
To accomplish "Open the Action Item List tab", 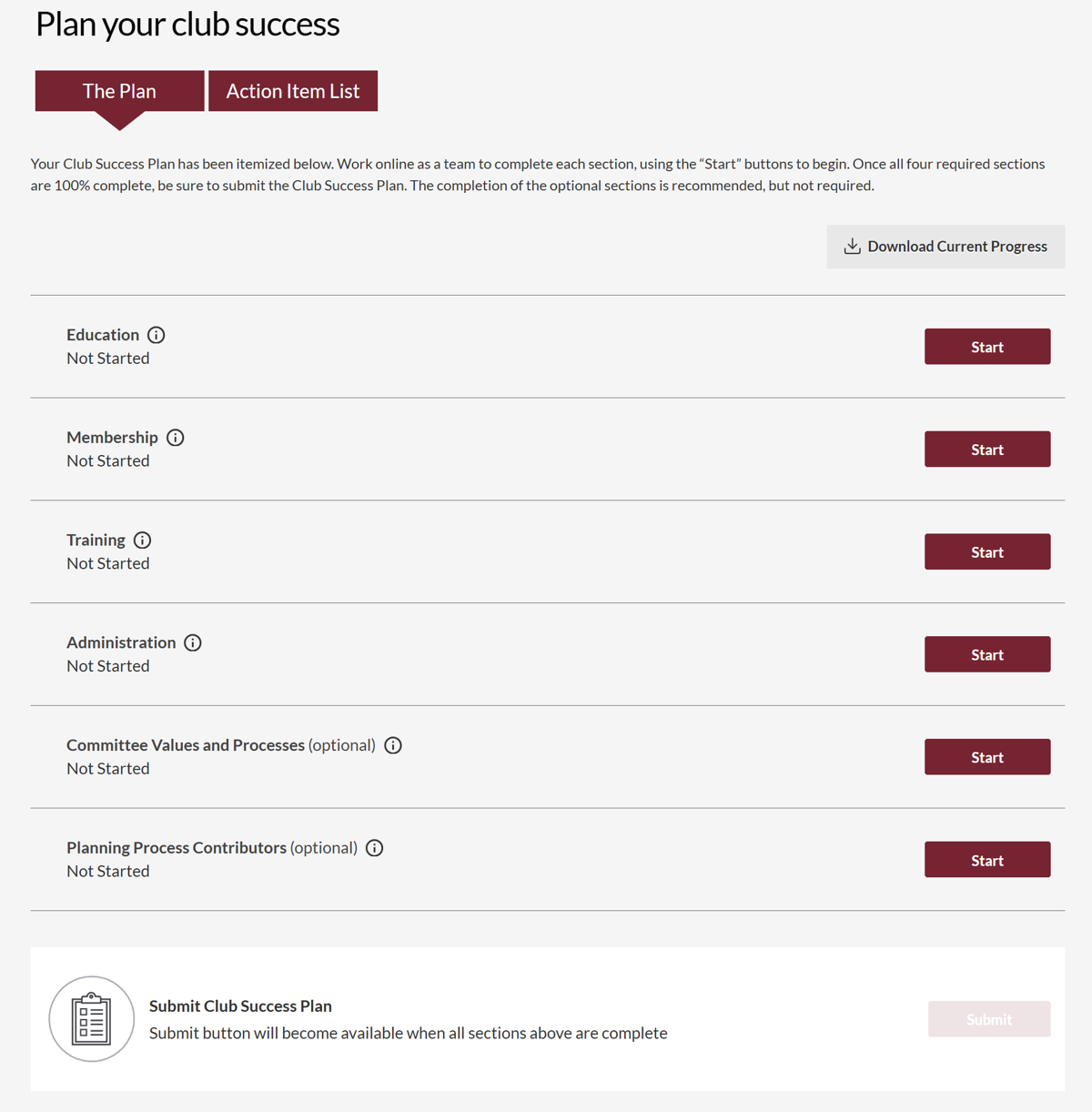I will coord(293,91).
